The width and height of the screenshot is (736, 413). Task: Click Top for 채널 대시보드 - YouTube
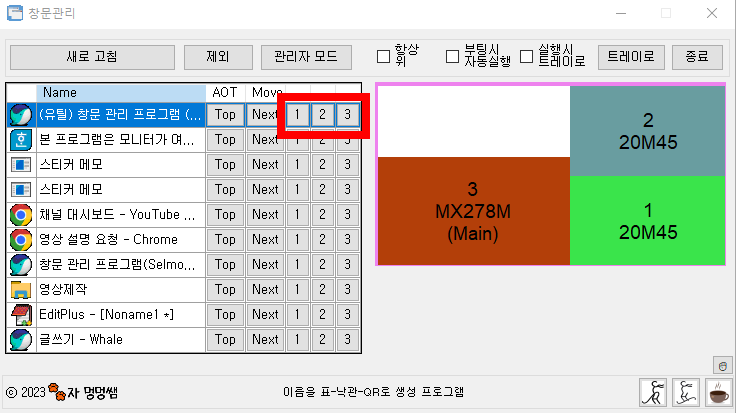(x=225, y=214)
